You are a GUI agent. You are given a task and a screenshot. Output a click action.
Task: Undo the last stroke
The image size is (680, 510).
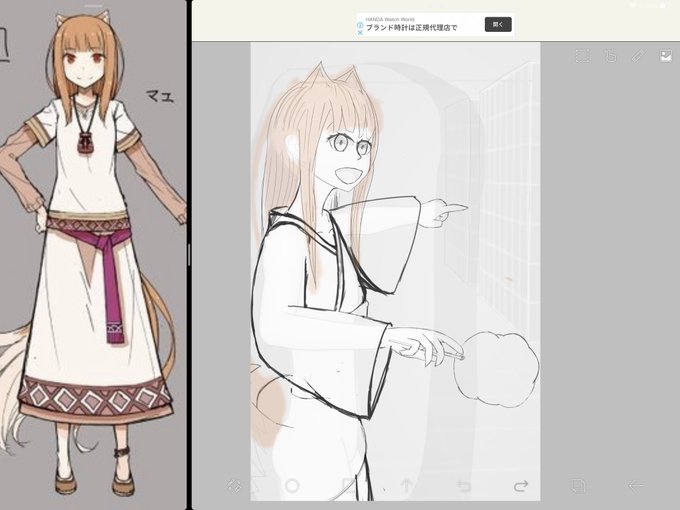(464, 486)
